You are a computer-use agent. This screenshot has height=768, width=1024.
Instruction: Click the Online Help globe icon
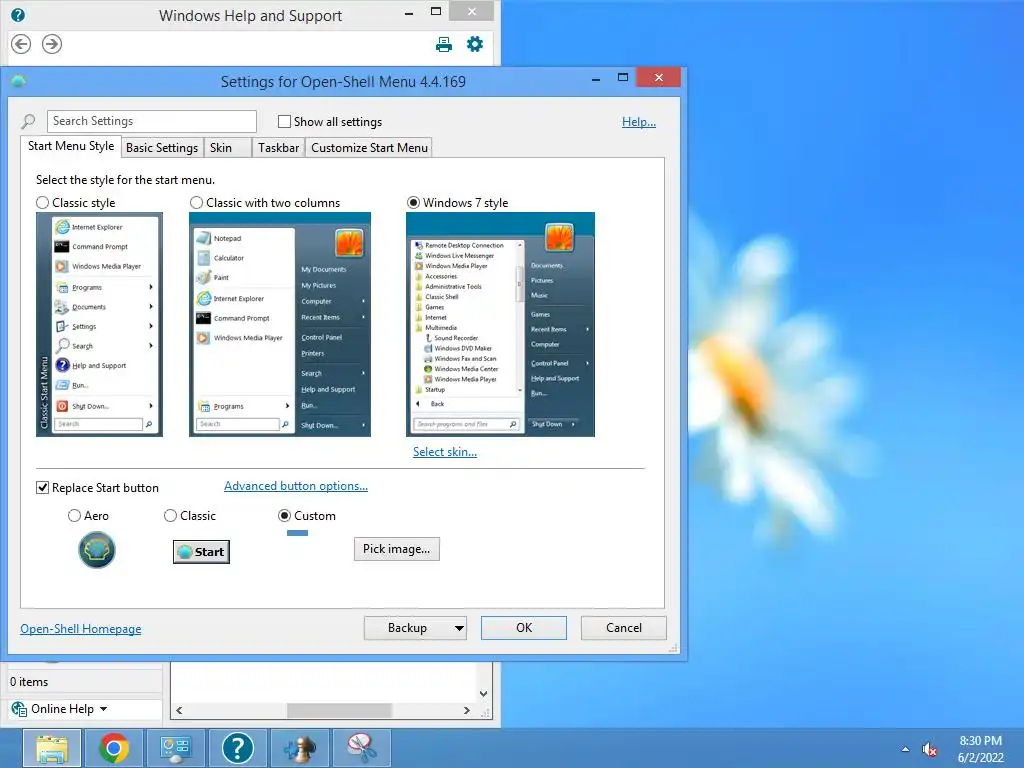pos(19,709)
